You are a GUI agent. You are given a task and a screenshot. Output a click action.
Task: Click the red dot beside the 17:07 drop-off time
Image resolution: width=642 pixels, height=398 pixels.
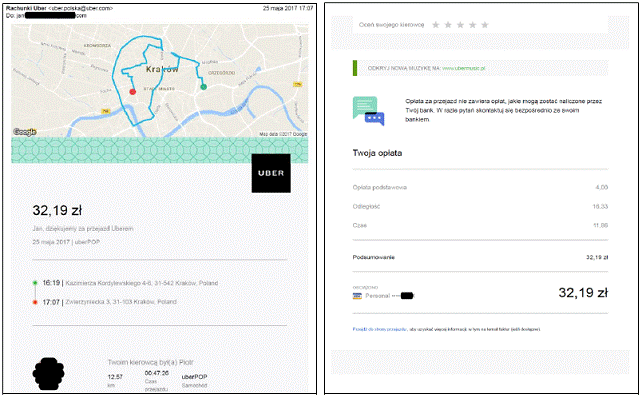tap(35, 302)
